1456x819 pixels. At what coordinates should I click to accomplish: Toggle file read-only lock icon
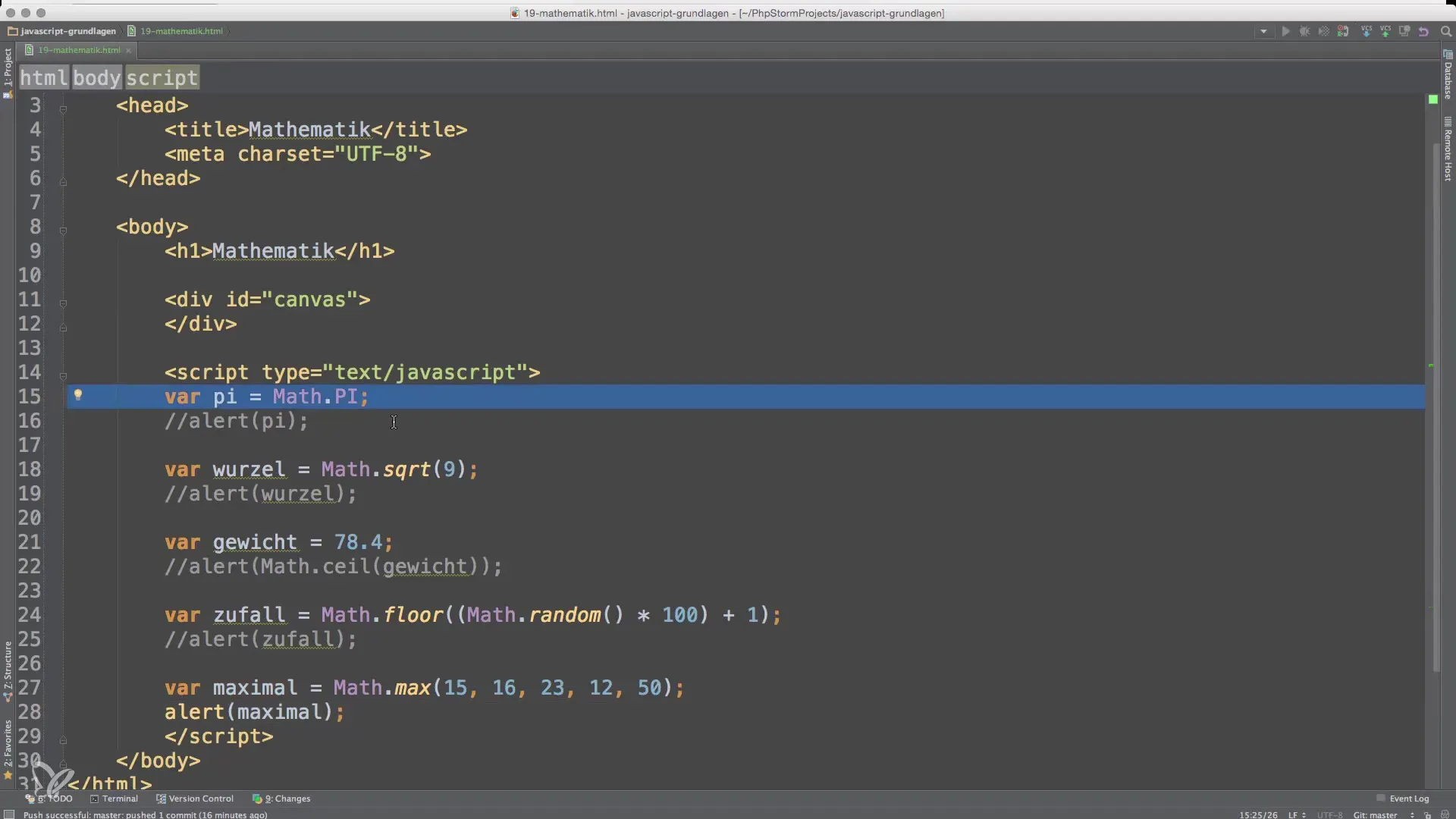pyautogui.click(x=1427, y=814)
